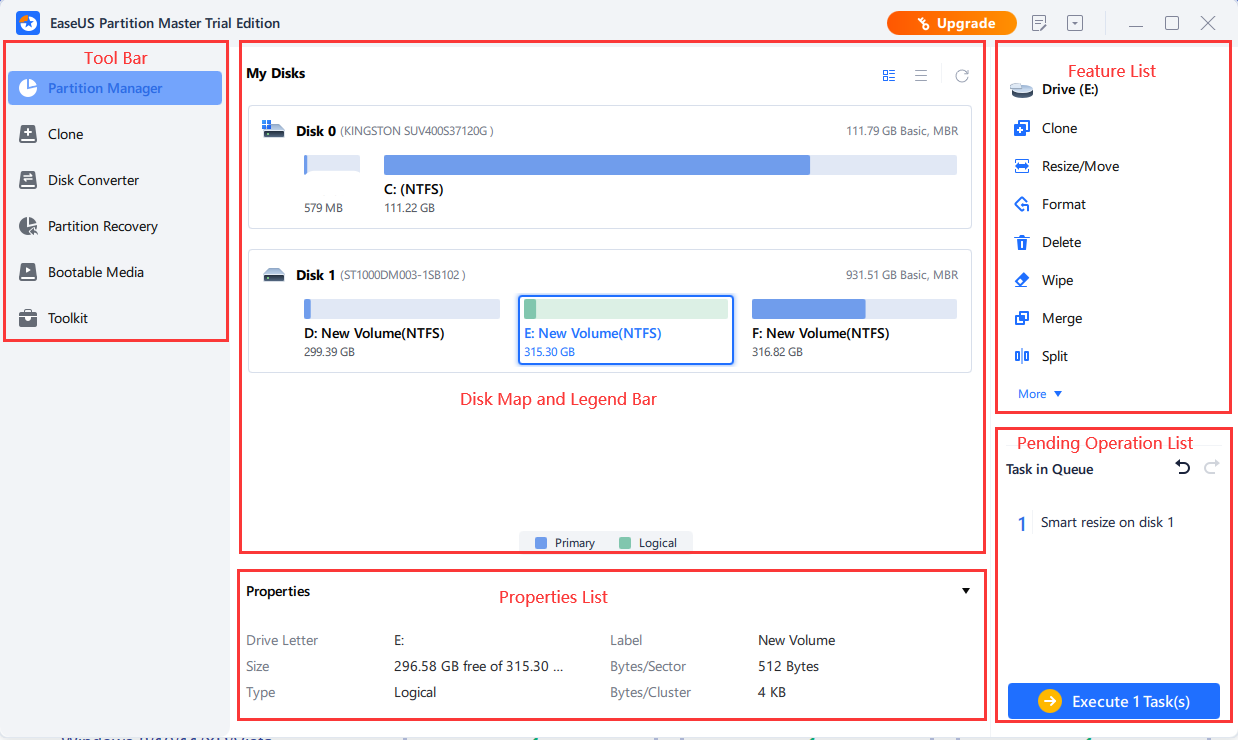
Task: Collapse the Properties panel arrow
Action: (966, 591)
